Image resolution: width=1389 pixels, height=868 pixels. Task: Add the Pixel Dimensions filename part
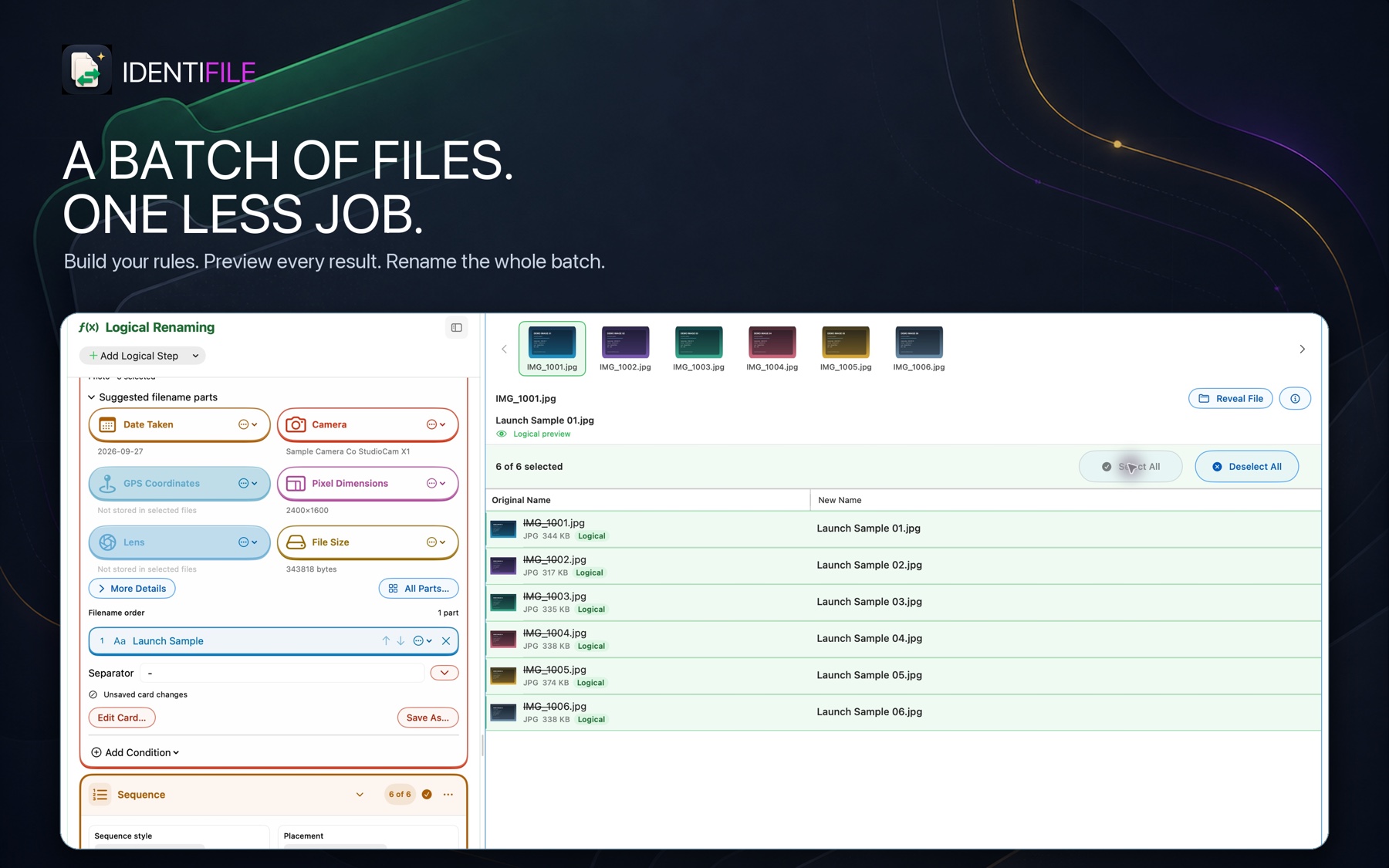[x=367, y=484]
